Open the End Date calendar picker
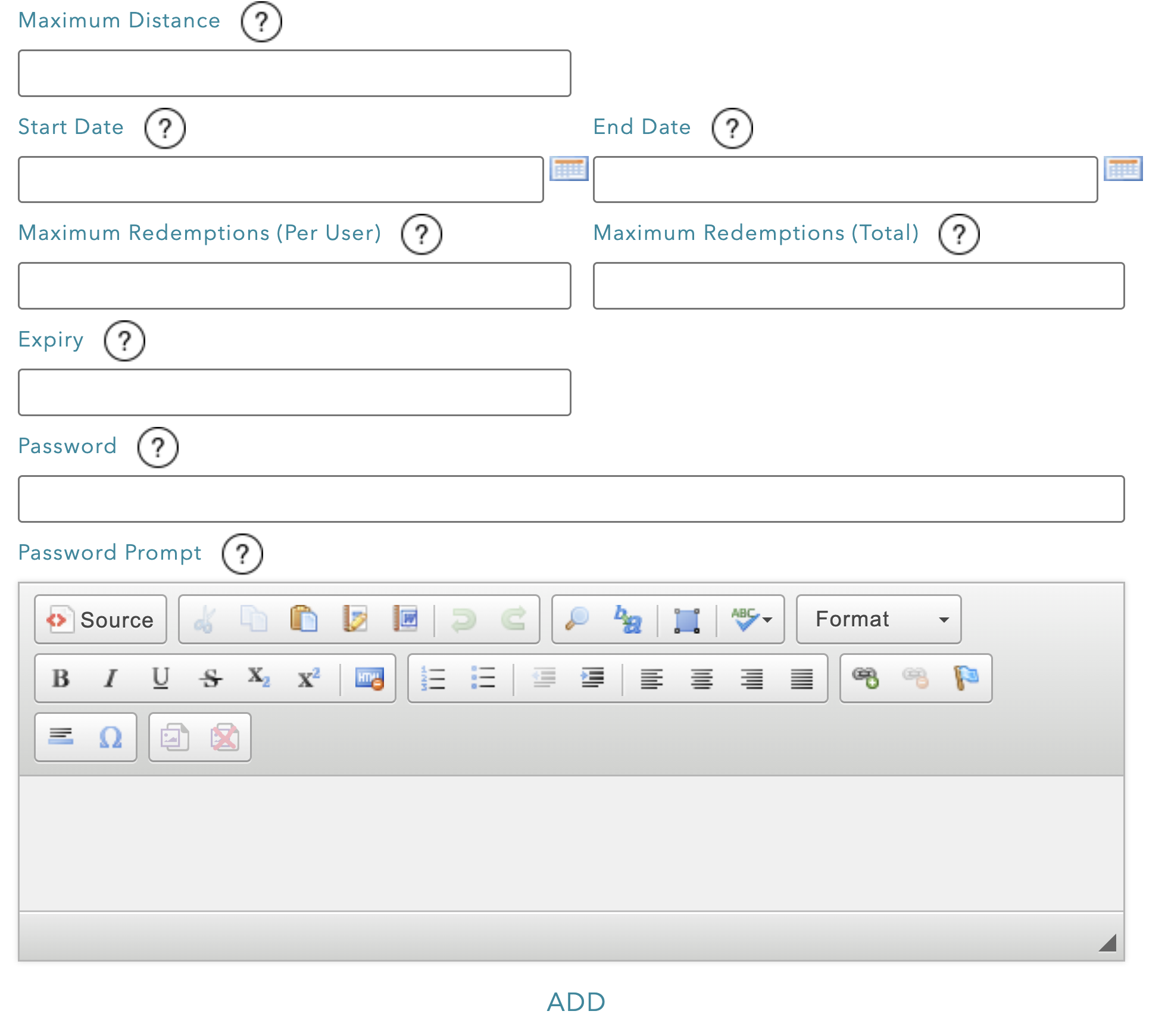The image size is (1168, 1036). (1123, 168)
